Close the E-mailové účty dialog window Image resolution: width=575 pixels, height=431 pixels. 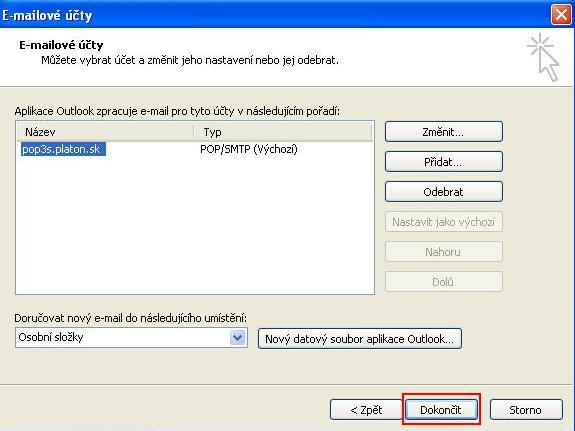(x=561, y=15)
